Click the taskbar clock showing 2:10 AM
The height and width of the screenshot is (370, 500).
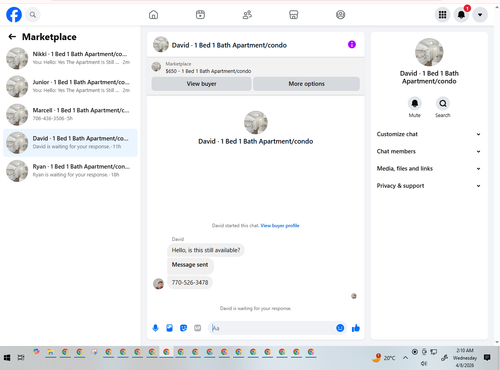tap(465, 358)
